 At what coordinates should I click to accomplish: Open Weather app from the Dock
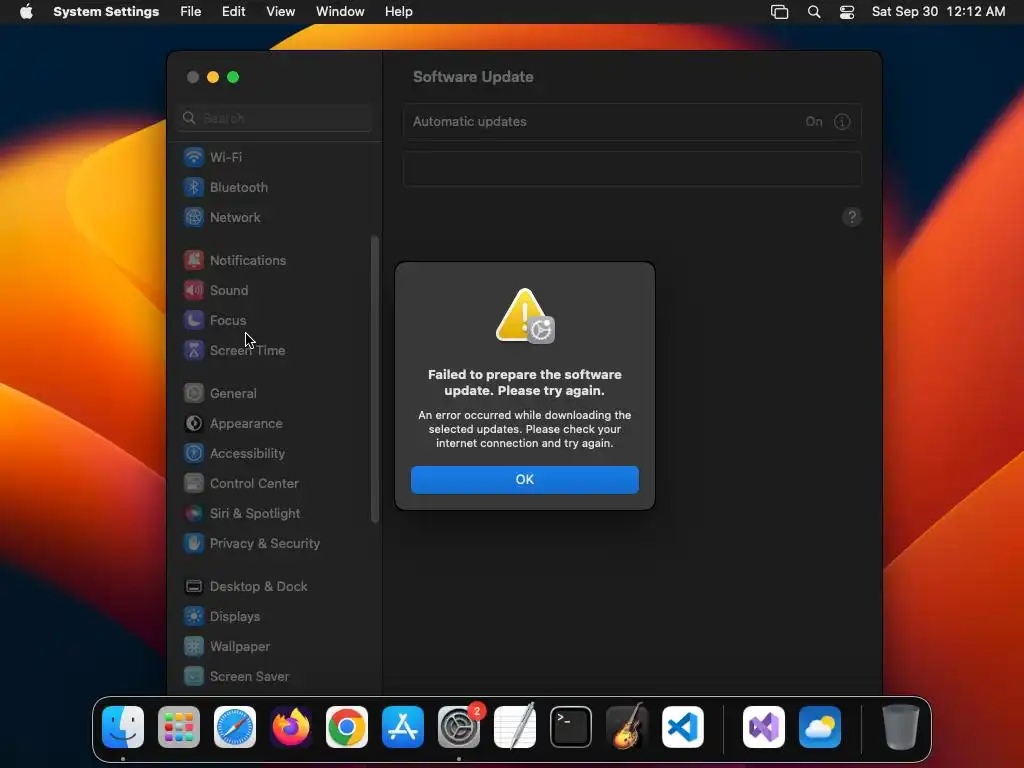coord(820,727)
